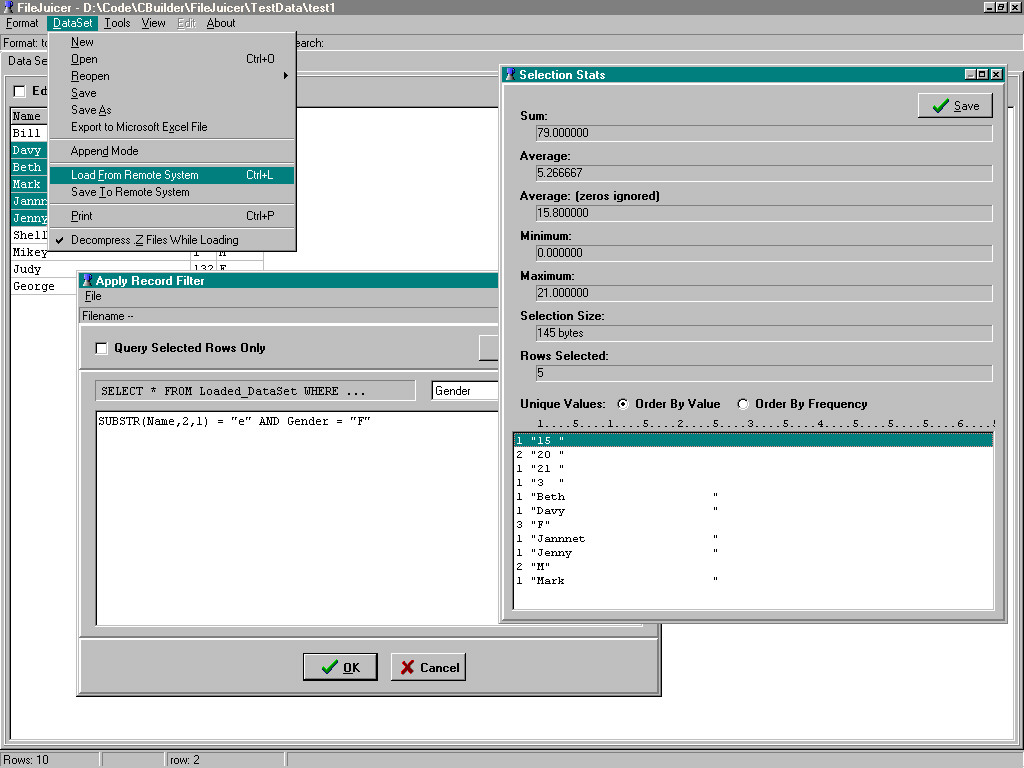This screenshot has height=768, width=1024.
Task: Open the Tools menu
Action: point(117,24)
